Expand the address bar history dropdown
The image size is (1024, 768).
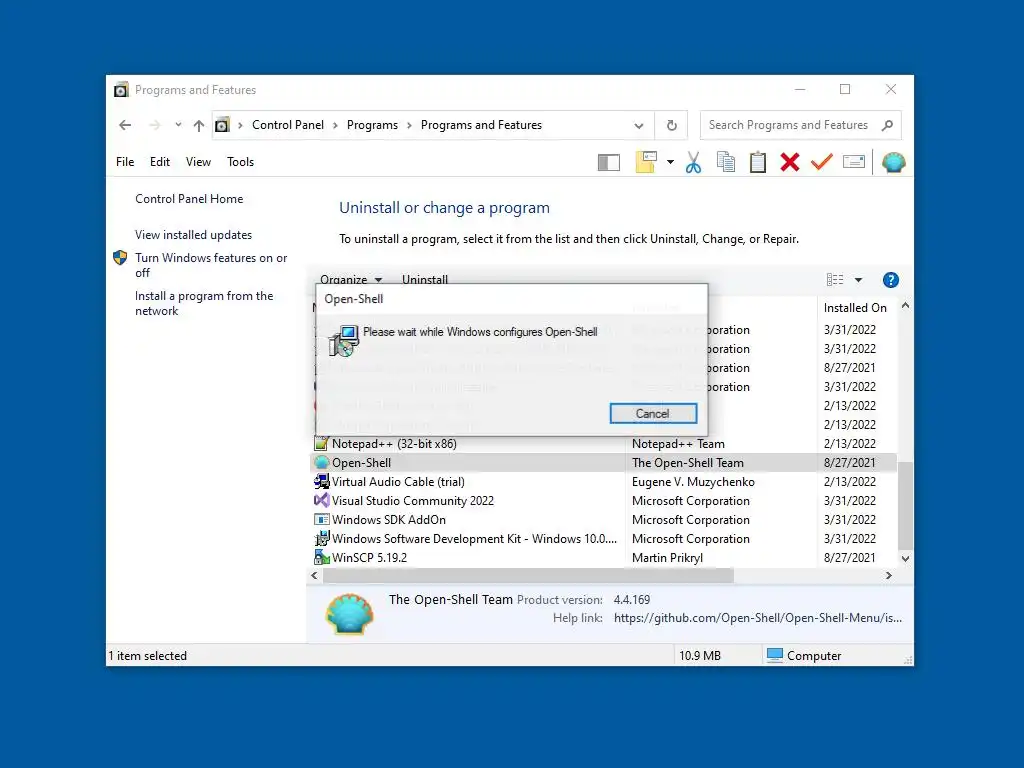pyautogui.click(x=639, y=126)
